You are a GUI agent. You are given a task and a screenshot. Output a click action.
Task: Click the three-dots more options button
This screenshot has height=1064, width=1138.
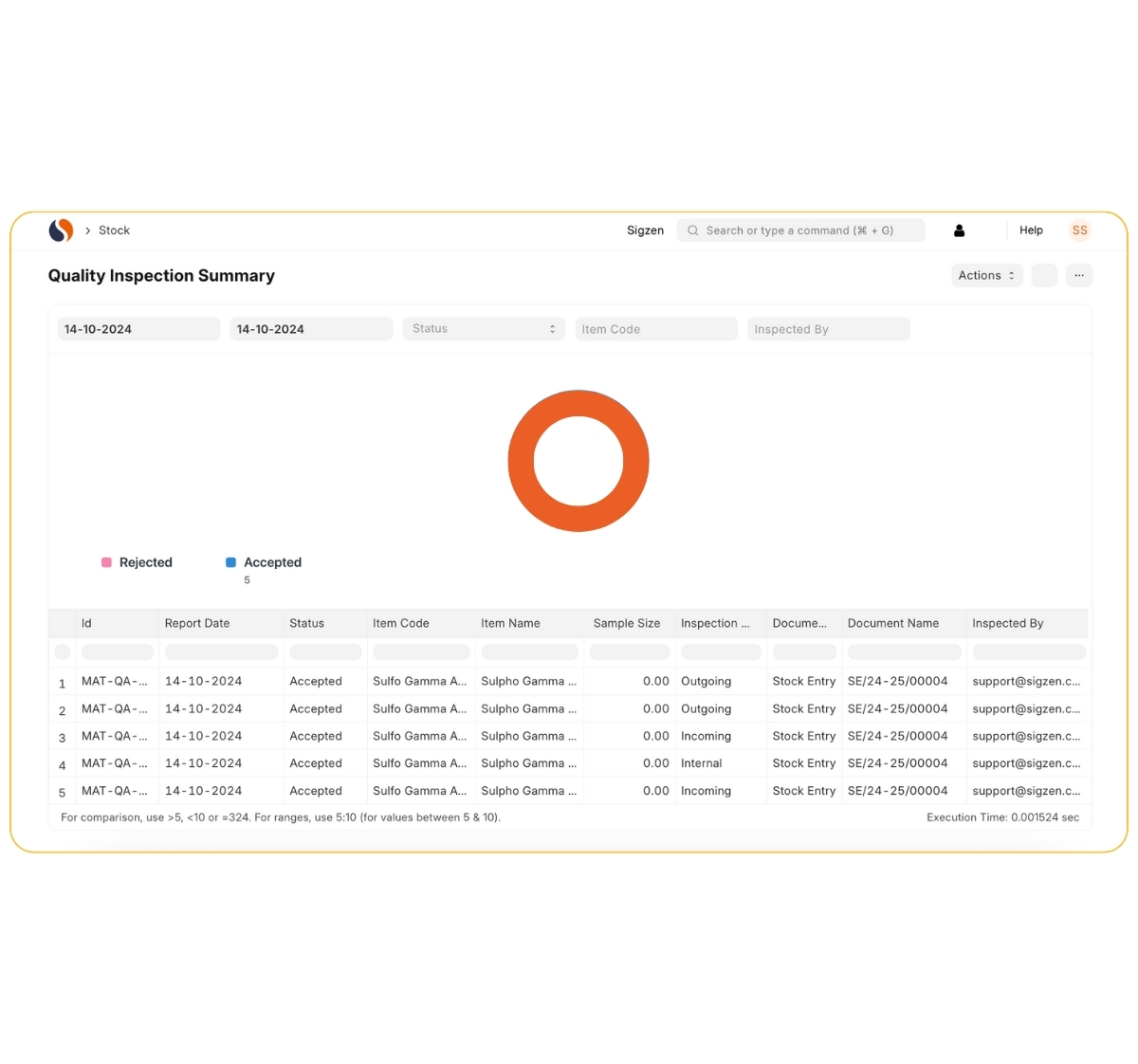[1078, 276]
